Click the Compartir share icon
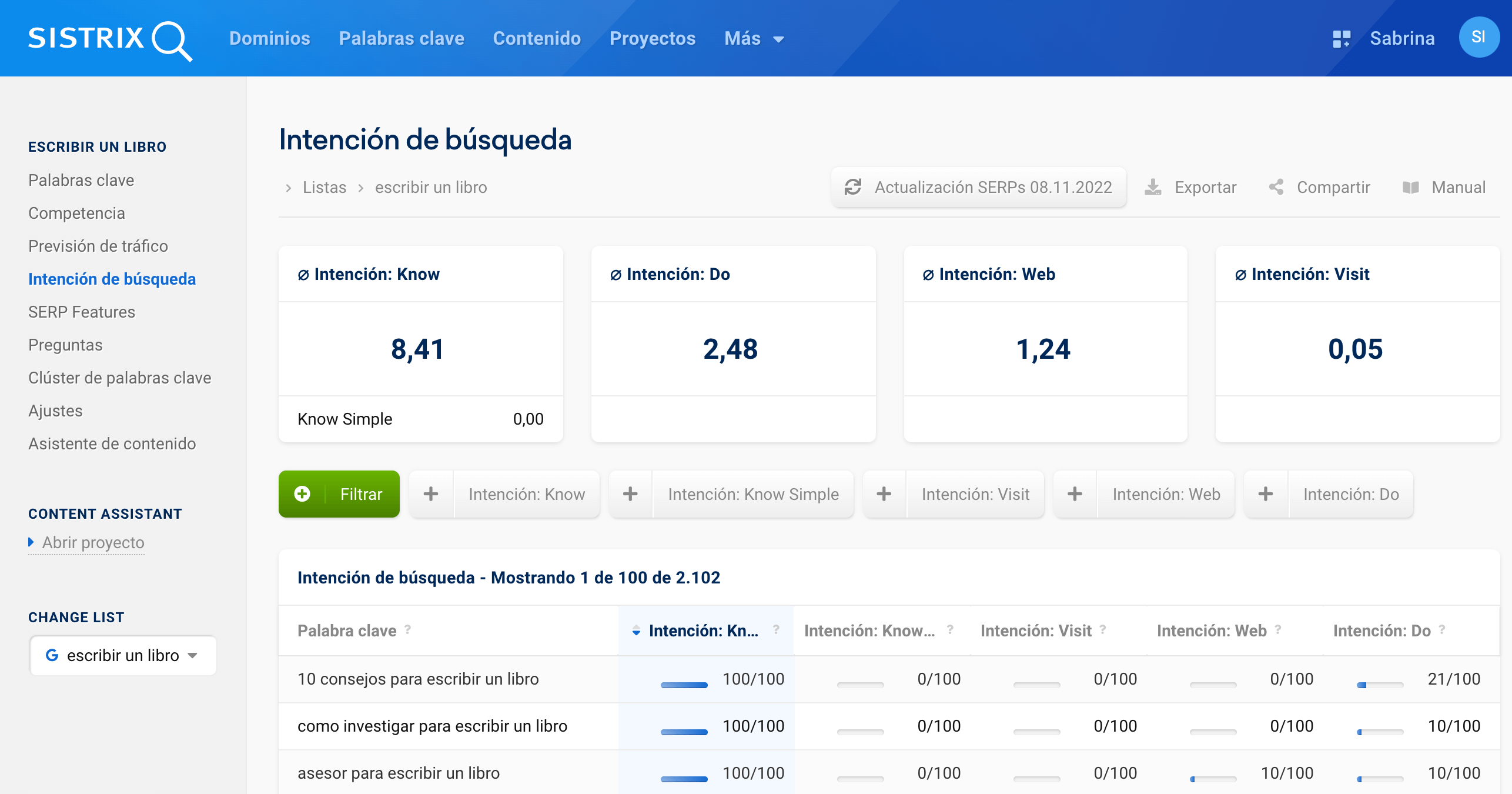 1276,187
